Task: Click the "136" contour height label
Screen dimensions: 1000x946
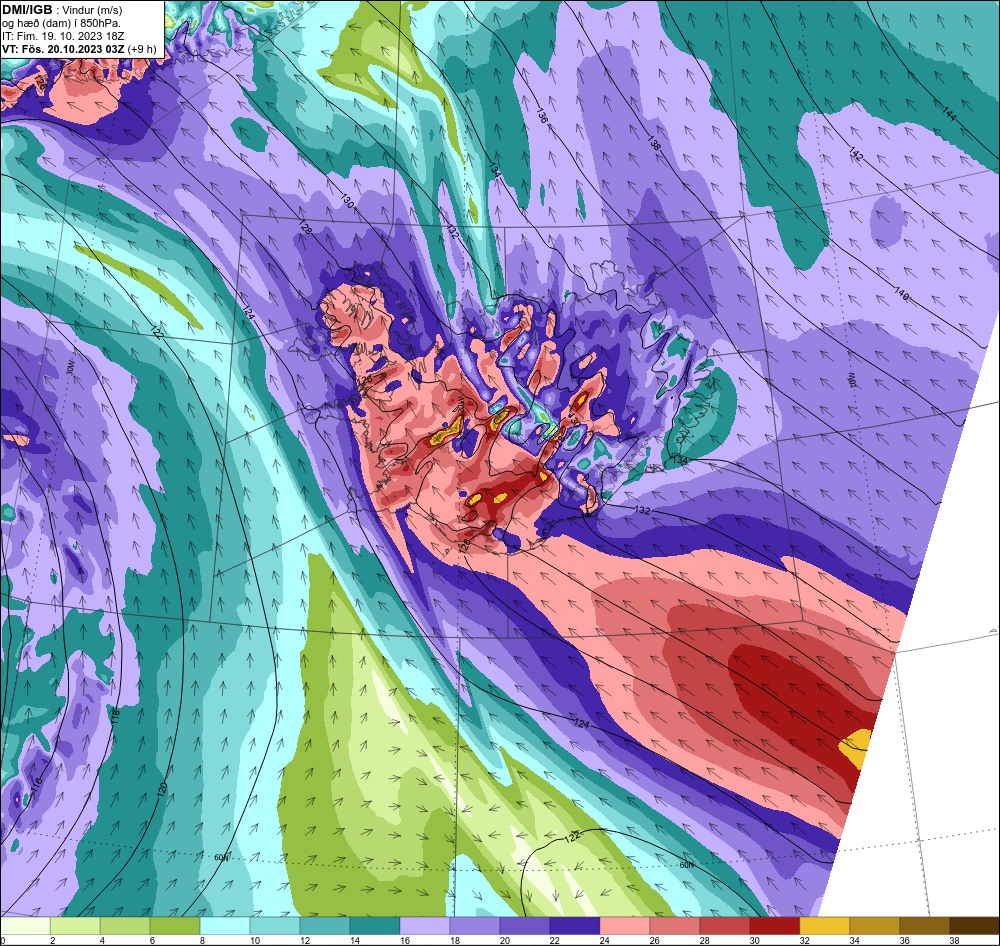Action: (541, 115)
